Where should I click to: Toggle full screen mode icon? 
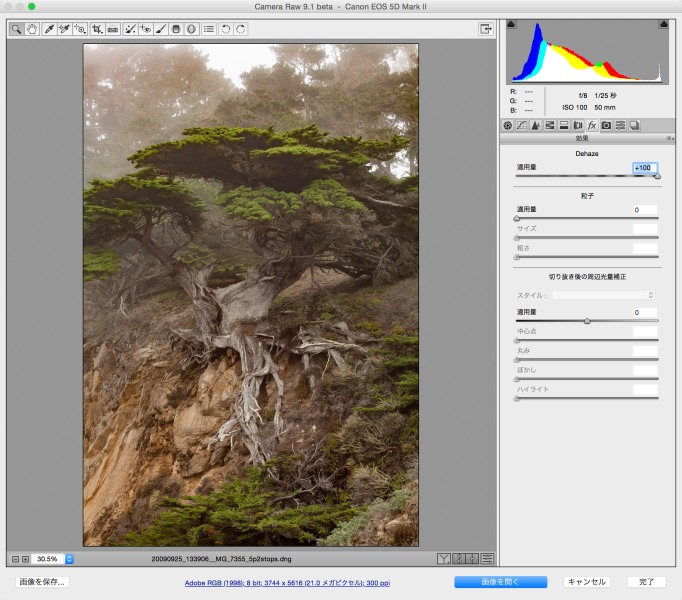tap(486, 29)
